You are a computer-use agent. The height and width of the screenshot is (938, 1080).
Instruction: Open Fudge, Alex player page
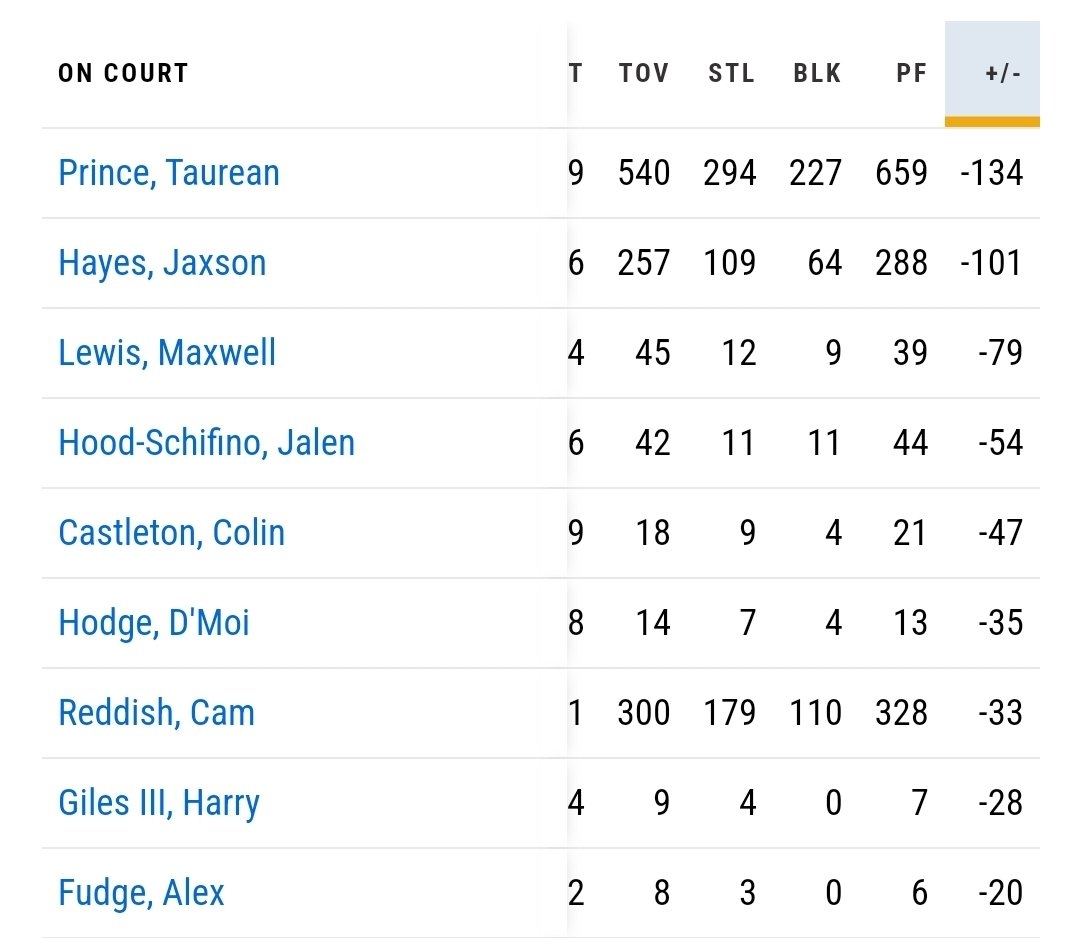(x=141, y=893)
